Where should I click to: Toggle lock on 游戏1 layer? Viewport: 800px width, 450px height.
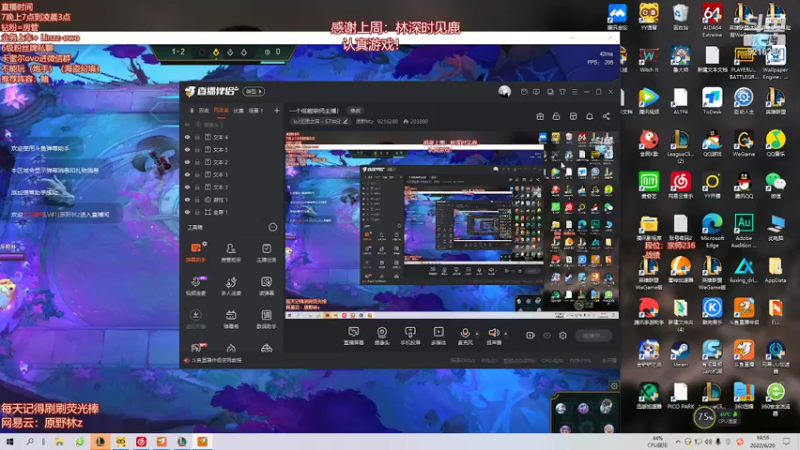click(197, 199)
